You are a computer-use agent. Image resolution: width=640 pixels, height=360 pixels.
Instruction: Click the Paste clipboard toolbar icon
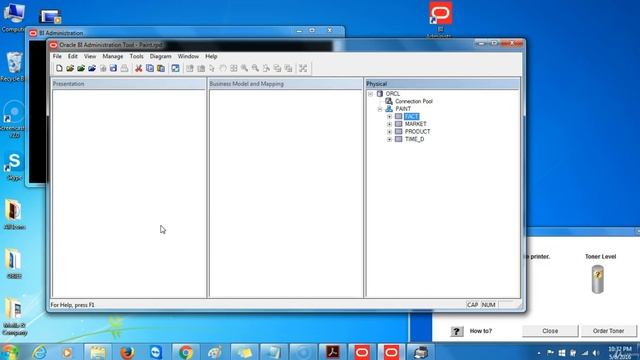point(161,68)
